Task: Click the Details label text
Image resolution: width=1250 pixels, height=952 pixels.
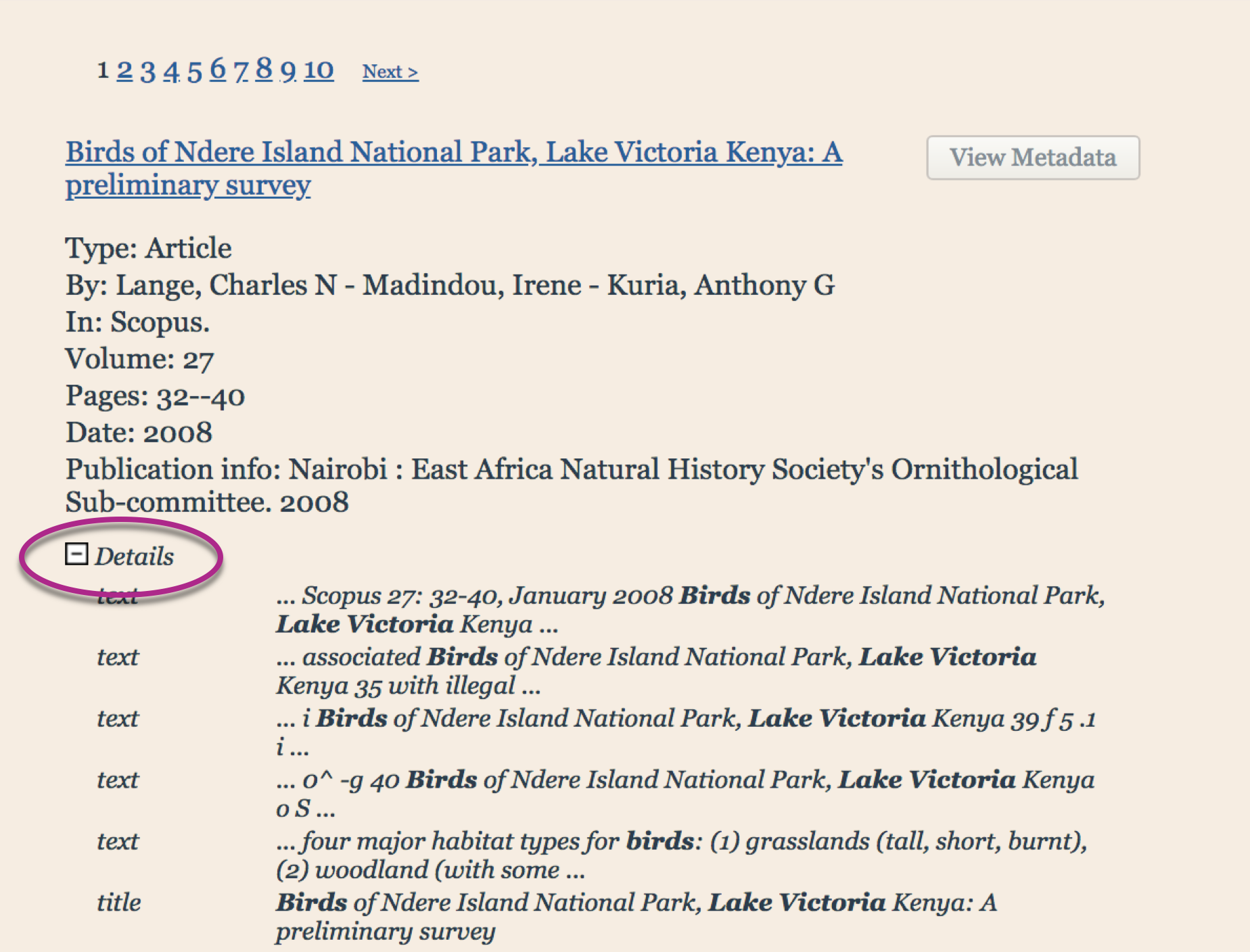Action: tap(134, 556)
